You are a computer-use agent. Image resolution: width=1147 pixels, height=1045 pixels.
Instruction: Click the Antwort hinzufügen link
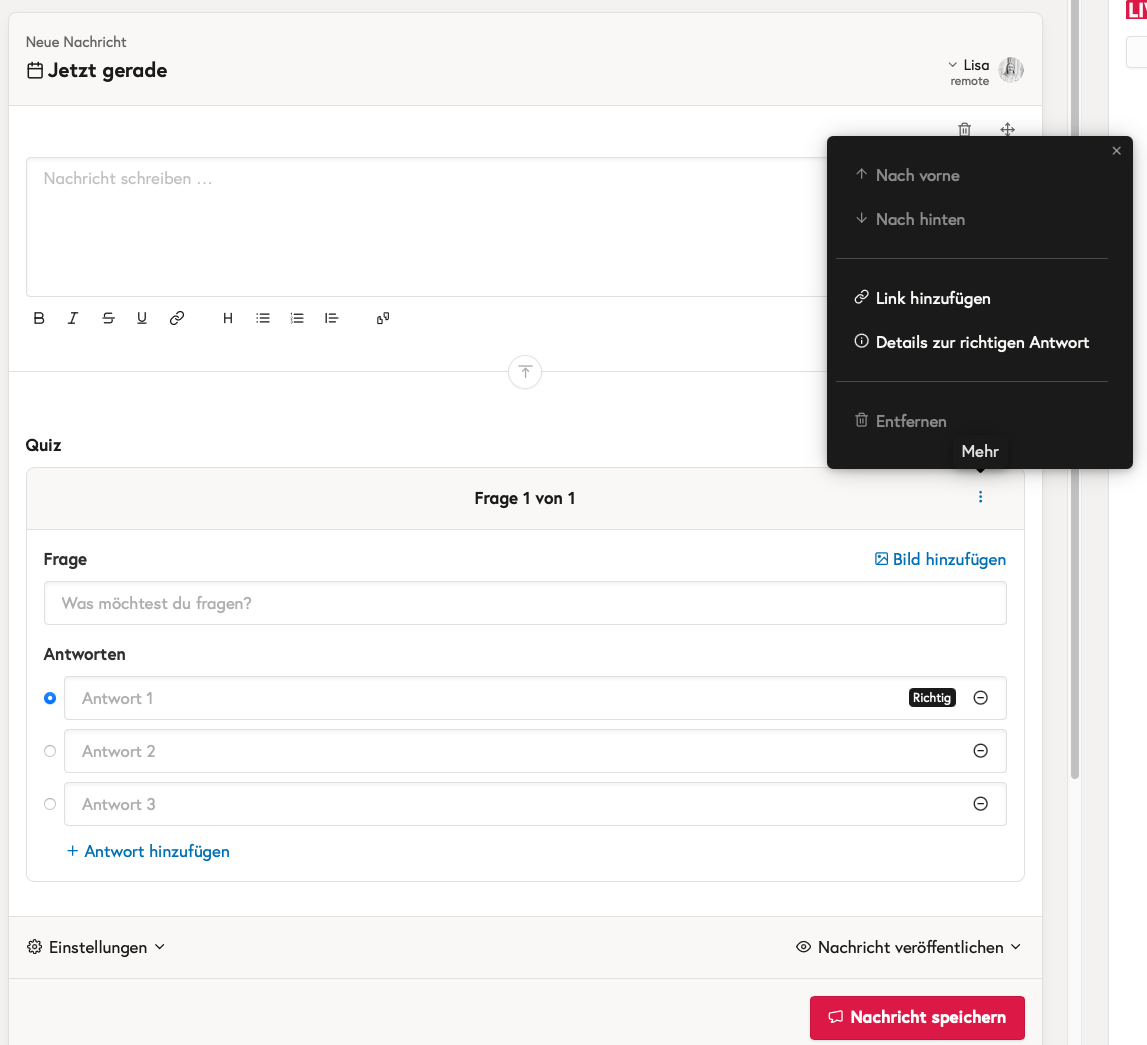(x=148, y=851)
